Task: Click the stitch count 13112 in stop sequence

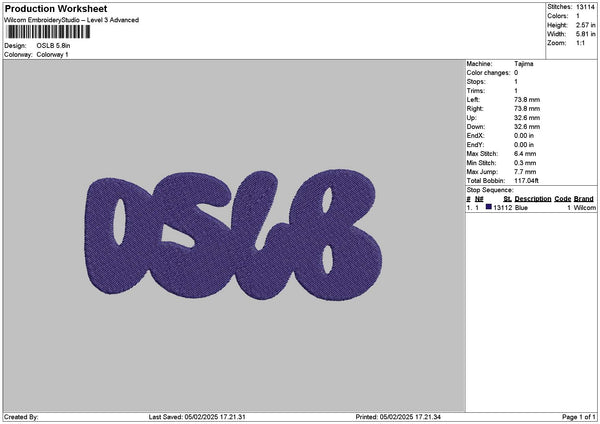Action: click(x=502, y=208)
